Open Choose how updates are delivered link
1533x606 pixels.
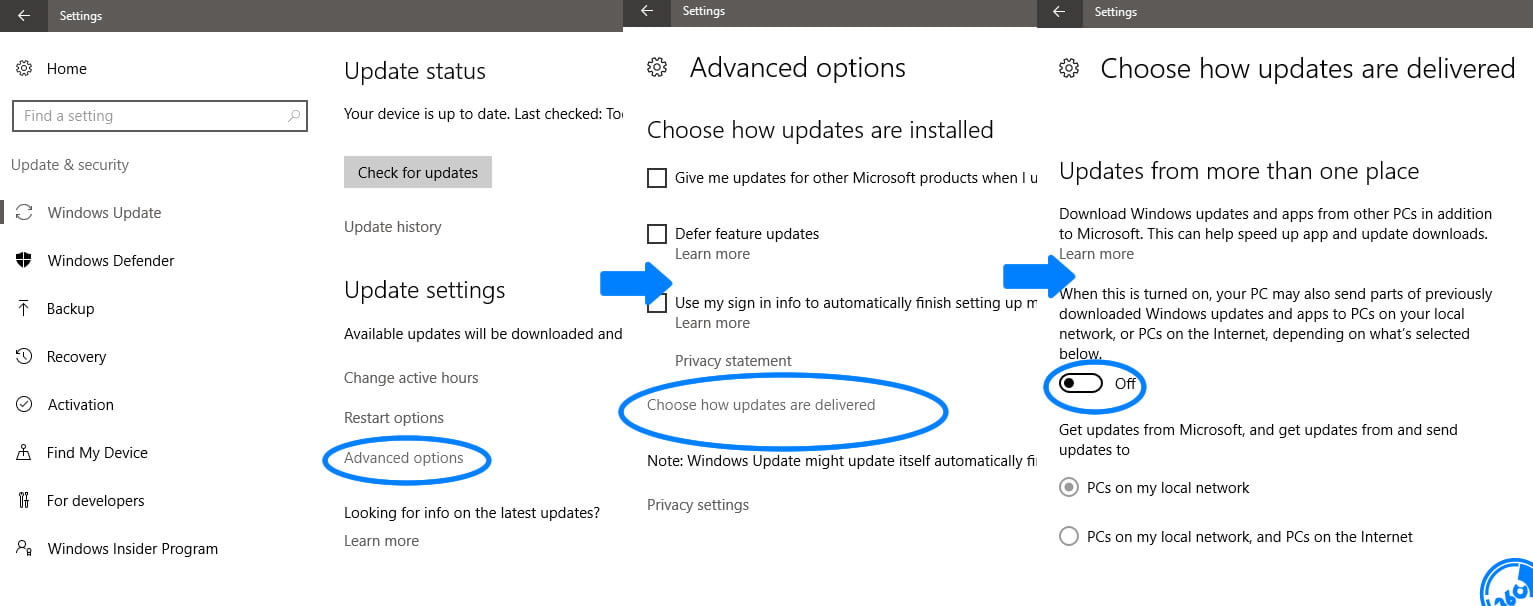click(x=761, y=405)
